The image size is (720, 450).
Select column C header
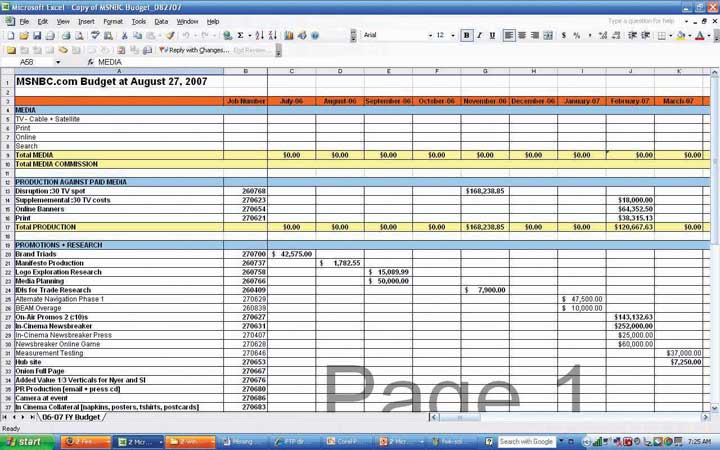(292, 71)
